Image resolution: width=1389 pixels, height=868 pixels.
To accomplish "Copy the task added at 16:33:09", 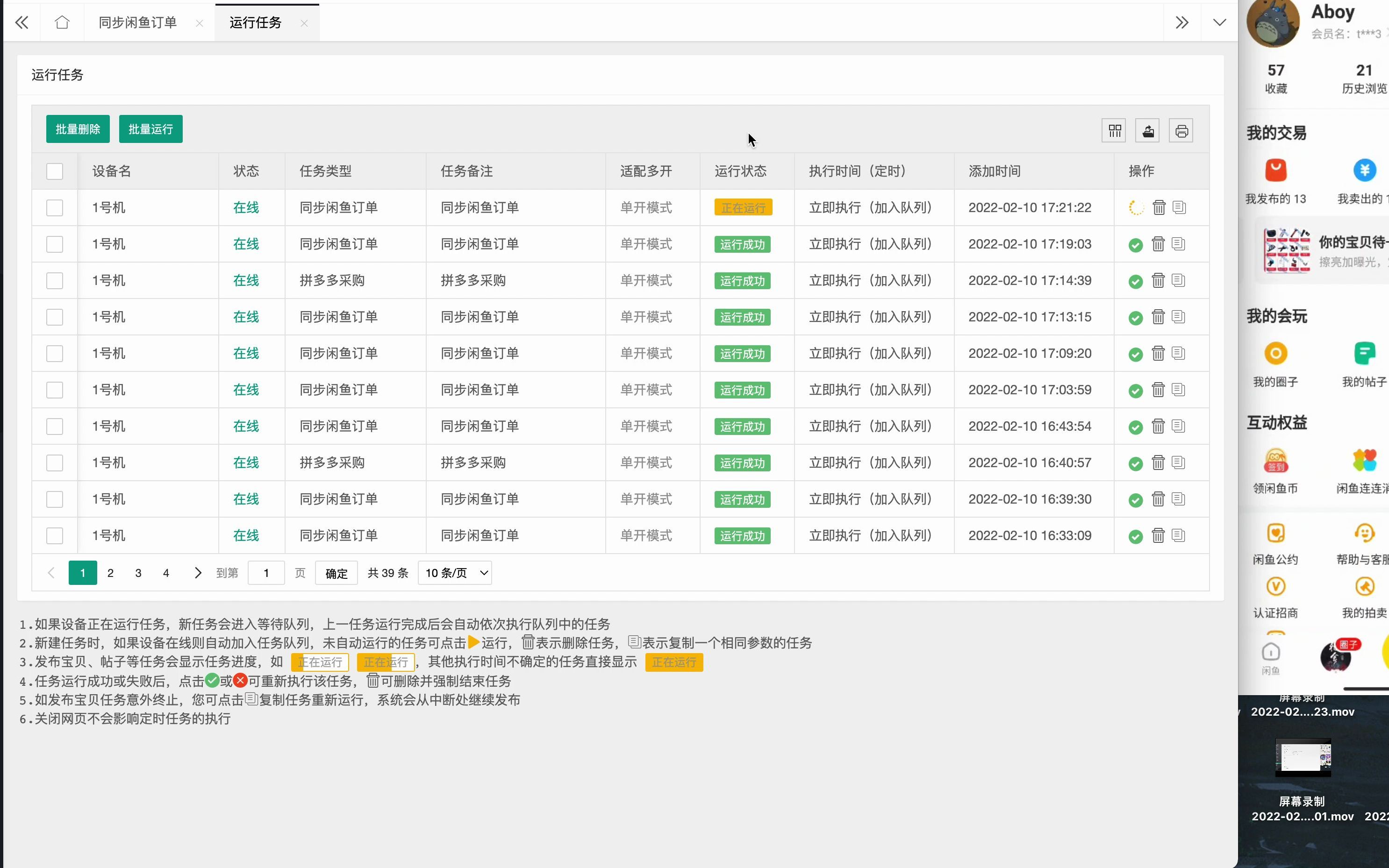I will click(x=1178, y=535).
